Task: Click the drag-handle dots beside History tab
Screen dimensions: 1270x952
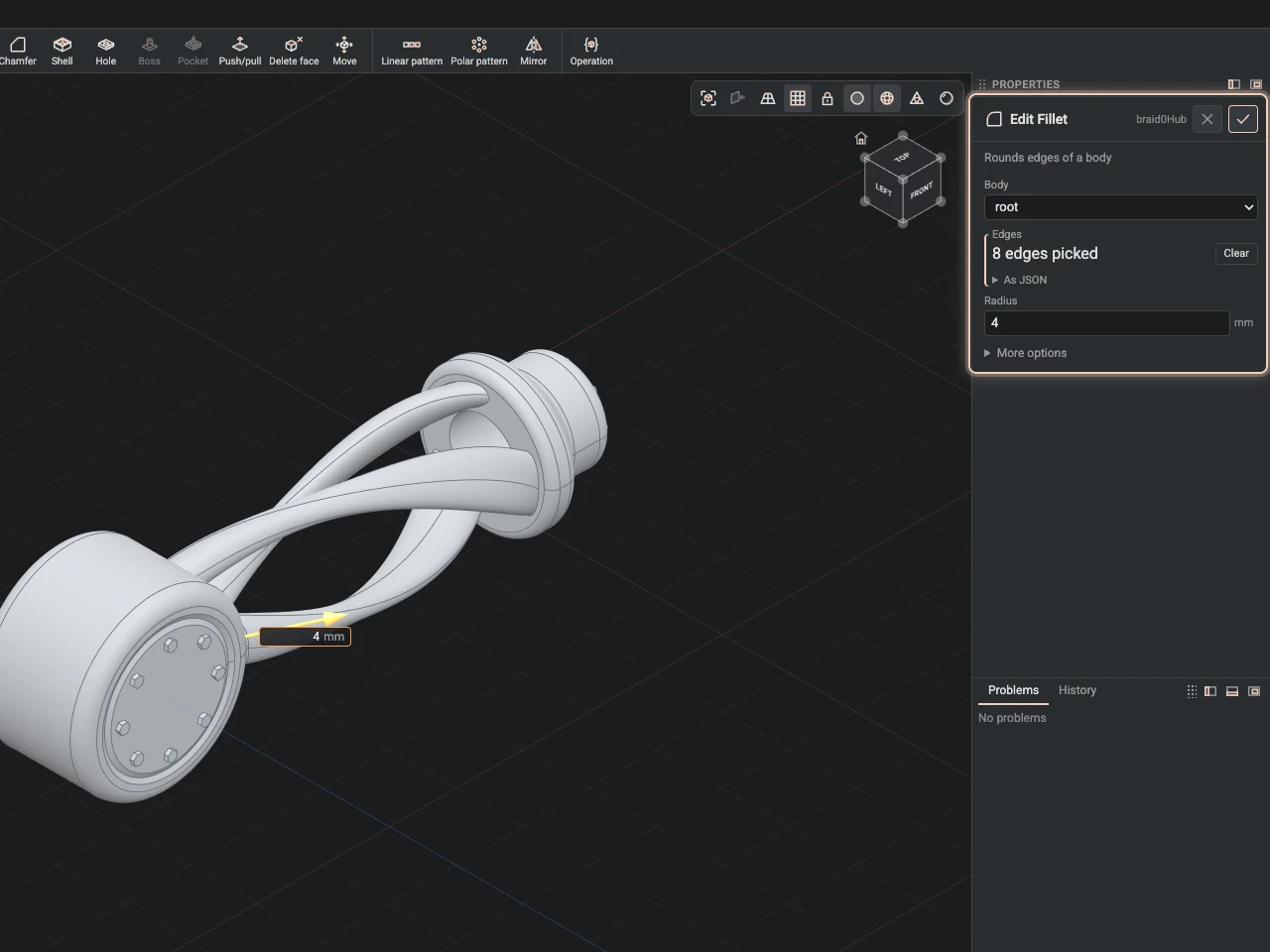Action: point(1192,691)
